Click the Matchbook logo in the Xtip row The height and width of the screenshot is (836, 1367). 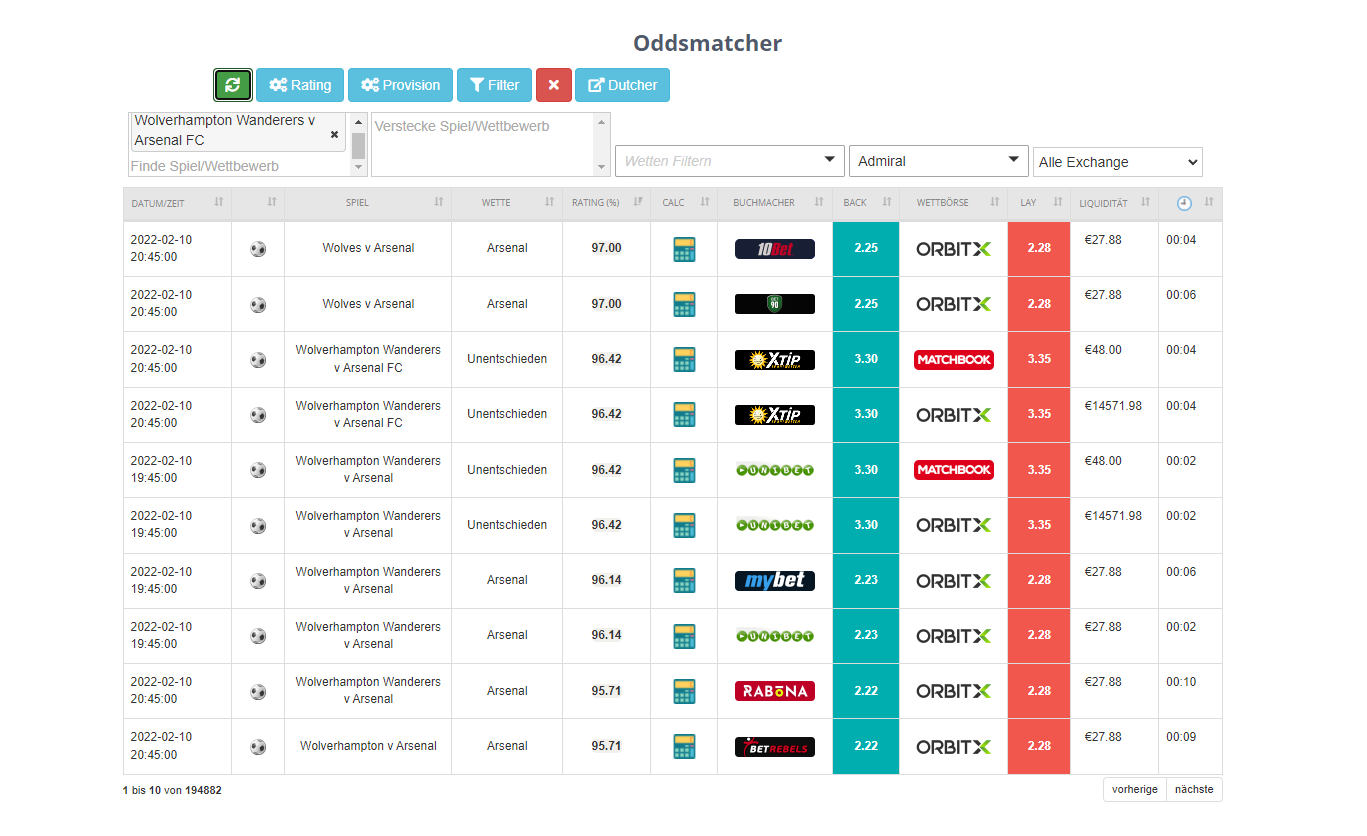click(954, 359)
